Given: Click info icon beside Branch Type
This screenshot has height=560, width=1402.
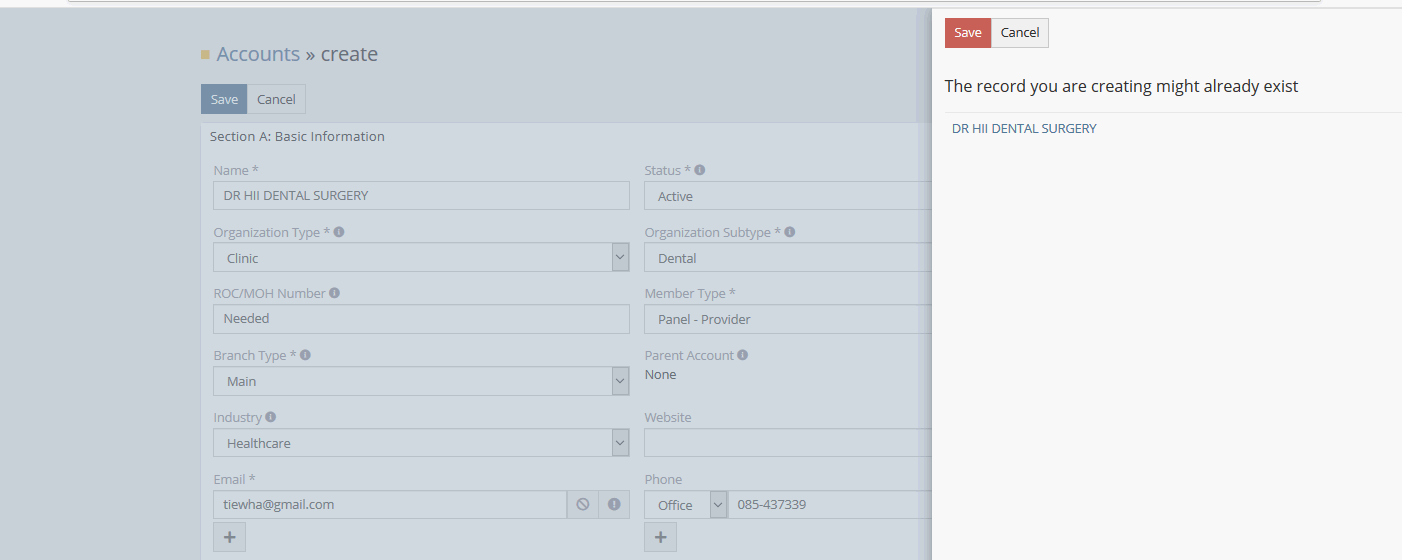Looking at the screenshot, I should pyautogui.click(x=305, y=355).
